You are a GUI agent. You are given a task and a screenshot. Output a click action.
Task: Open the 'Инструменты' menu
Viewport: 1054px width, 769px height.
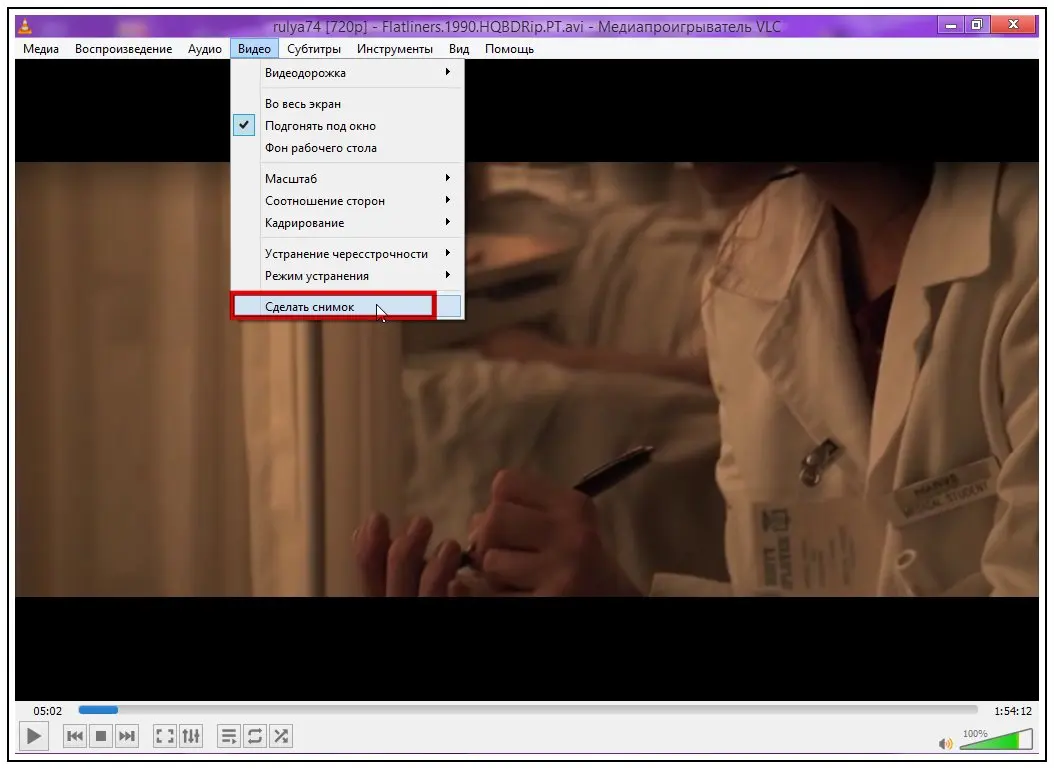point(394,49)
